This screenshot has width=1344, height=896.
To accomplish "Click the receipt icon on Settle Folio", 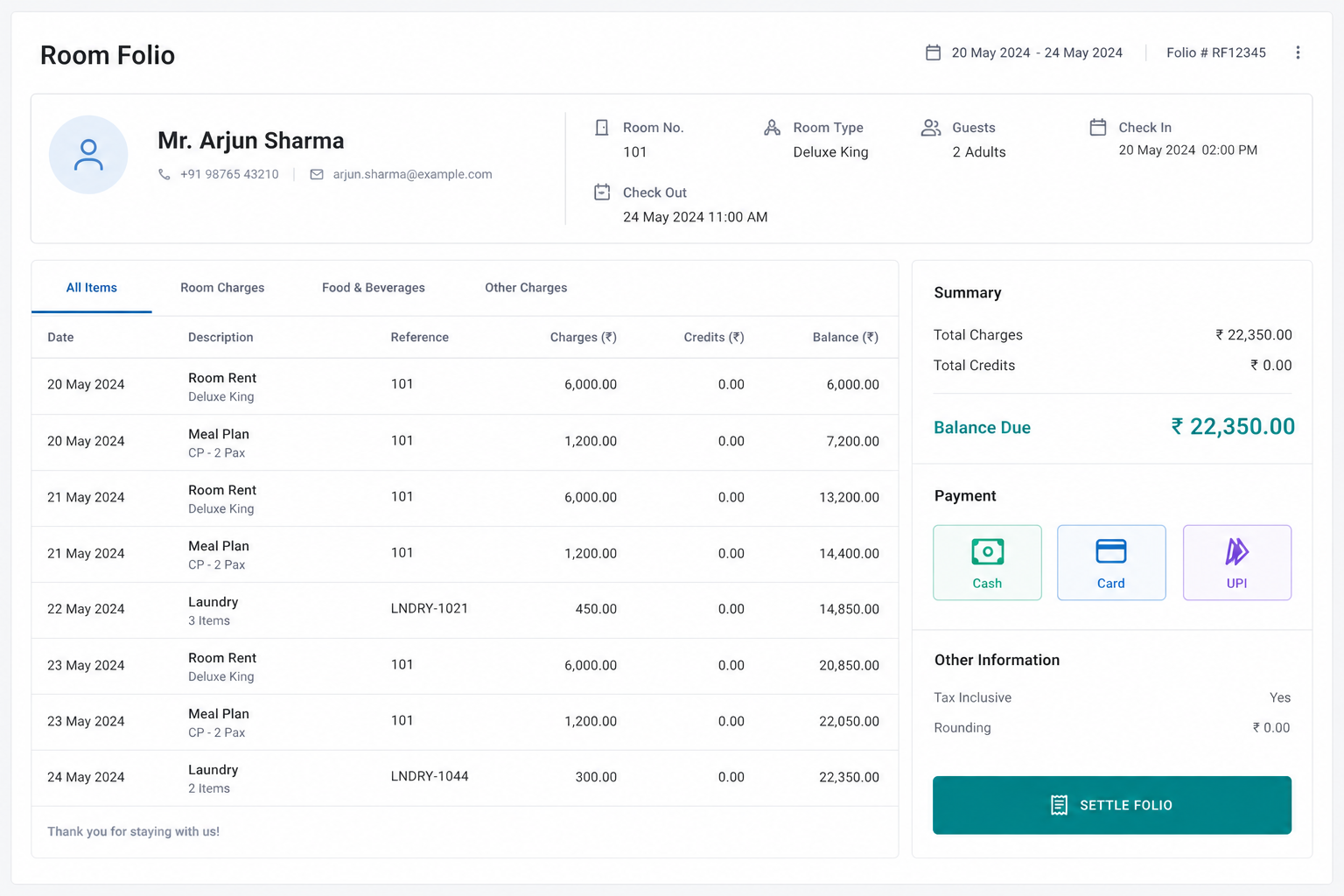I will 1059,805.
